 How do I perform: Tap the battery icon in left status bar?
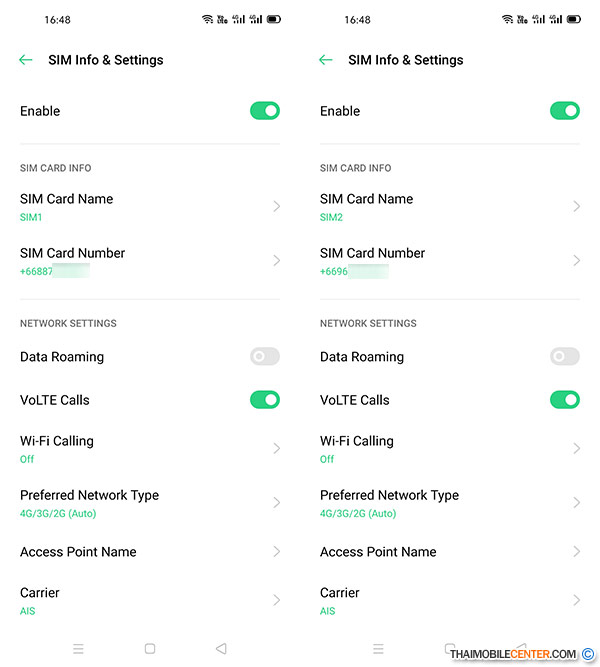(274, 19)
